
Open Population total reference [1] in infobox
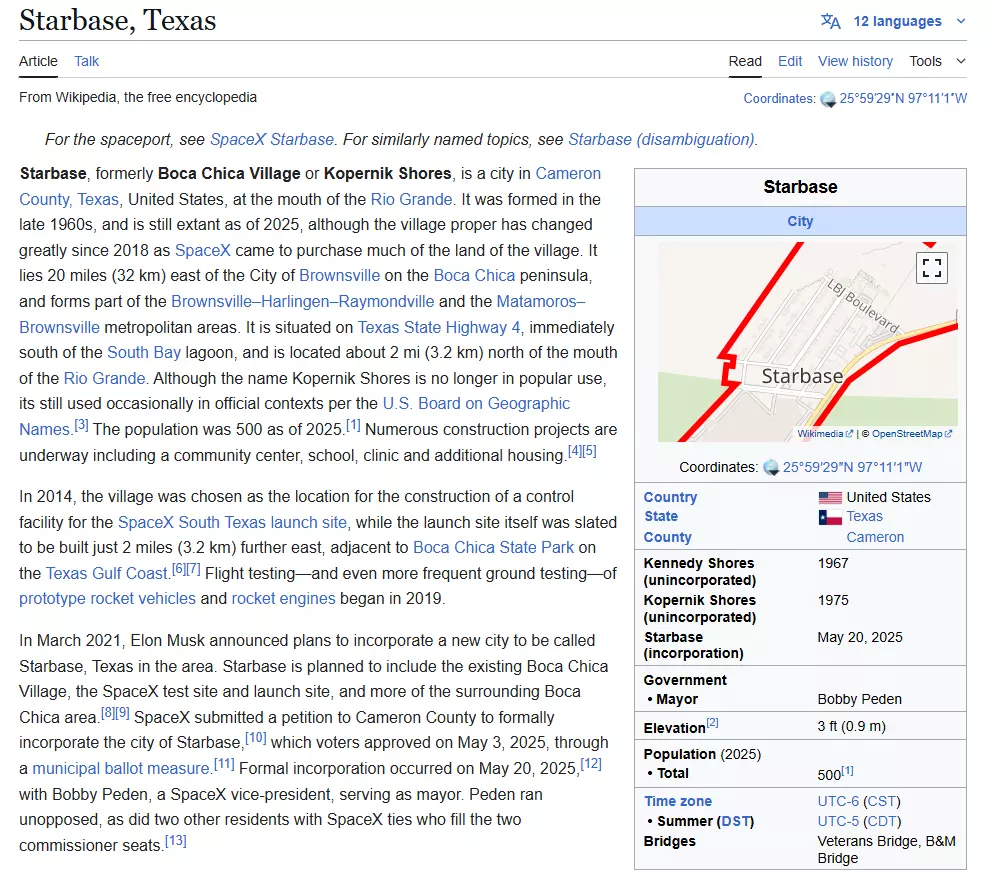pos(847,771)
